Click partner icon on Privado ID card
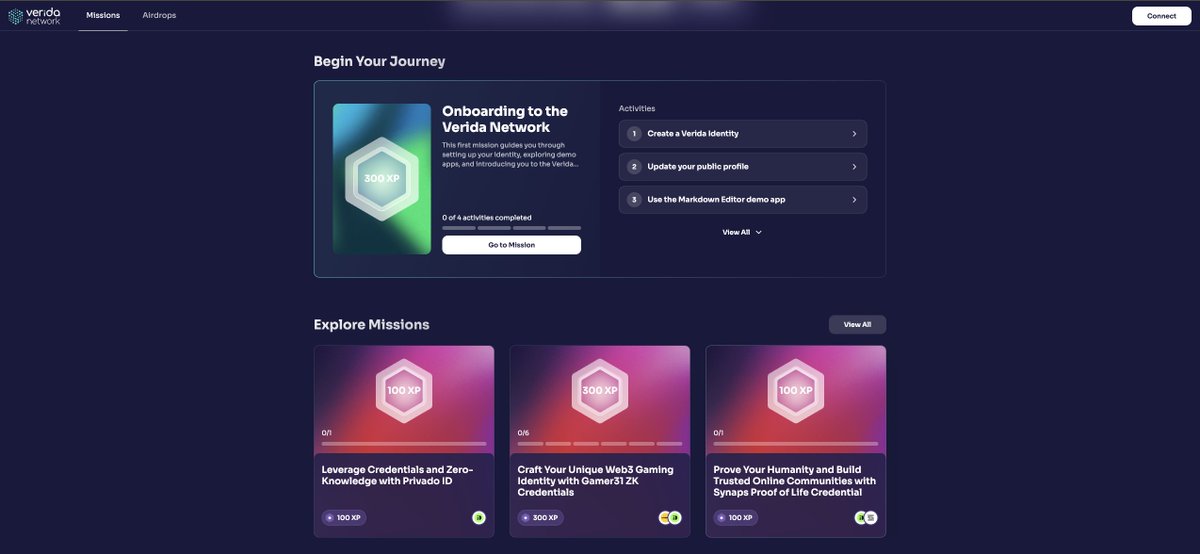The width and height of the screenshot is (1200, 554). pyautogui.click(x=479, y=518)
